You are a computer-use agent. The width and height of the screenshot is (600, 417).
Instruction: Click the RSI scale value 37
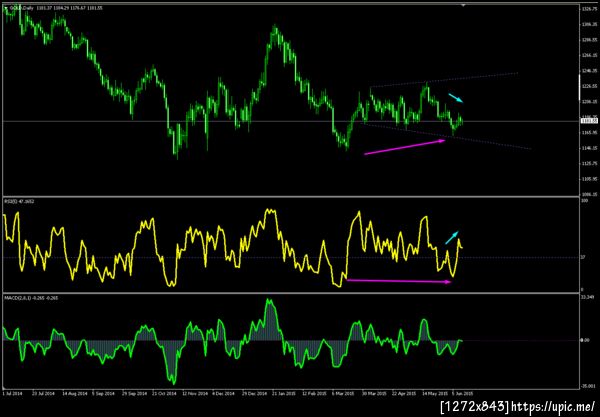click(583, 257)
